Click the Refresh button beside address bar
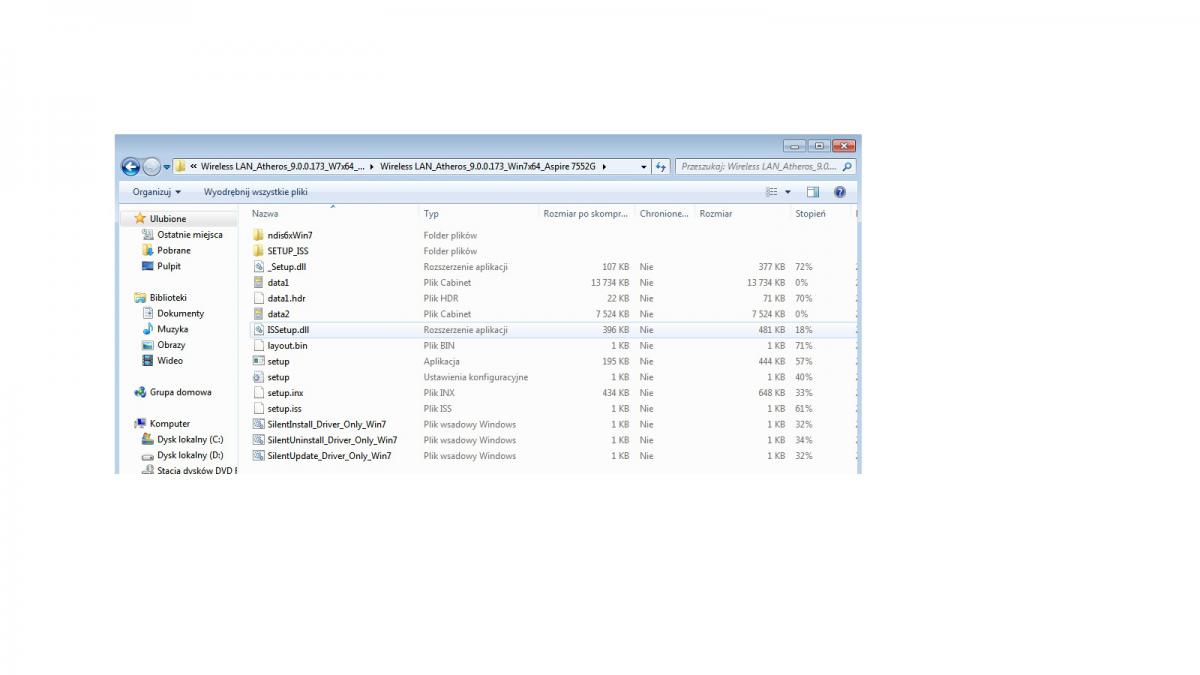This screenshot has height=675, width=1200. tap(661, 167)
